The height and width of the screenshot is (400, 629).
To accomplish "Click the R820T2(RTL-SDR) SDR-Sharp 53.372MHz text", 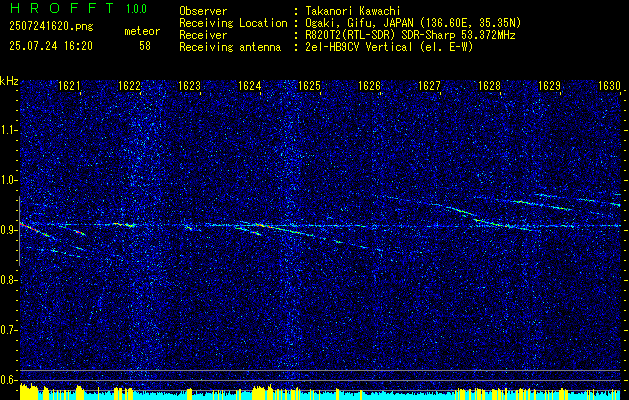I will coord(410,35).
